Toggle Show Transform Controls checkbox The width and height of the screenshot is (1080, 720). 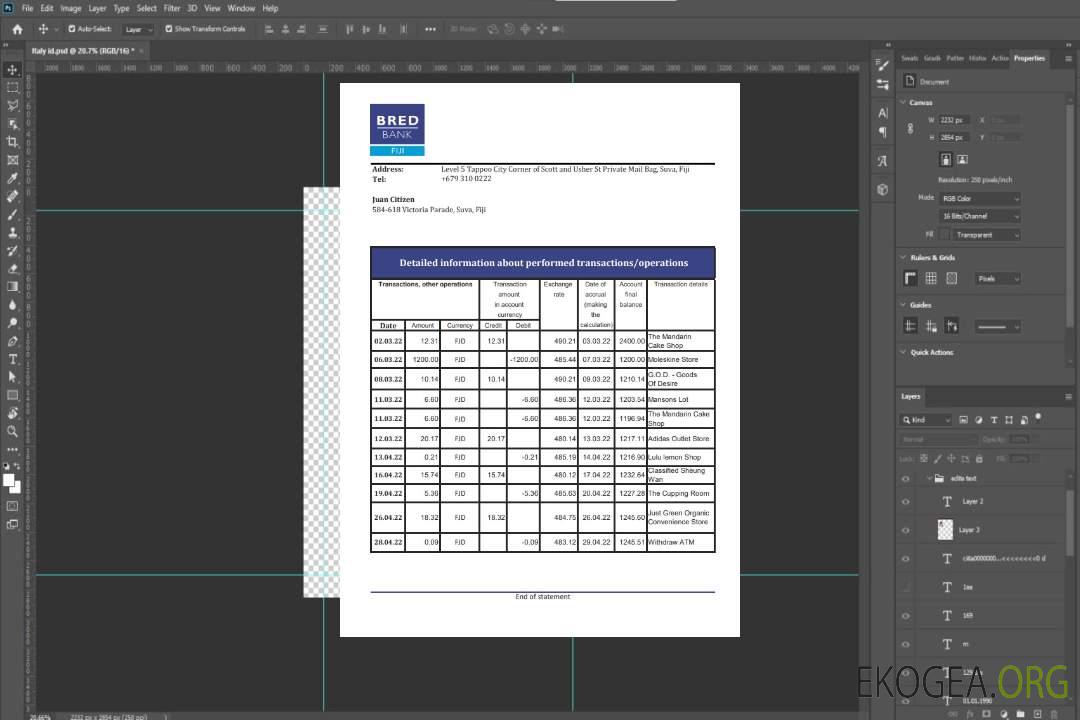click(x=169, y=29)
